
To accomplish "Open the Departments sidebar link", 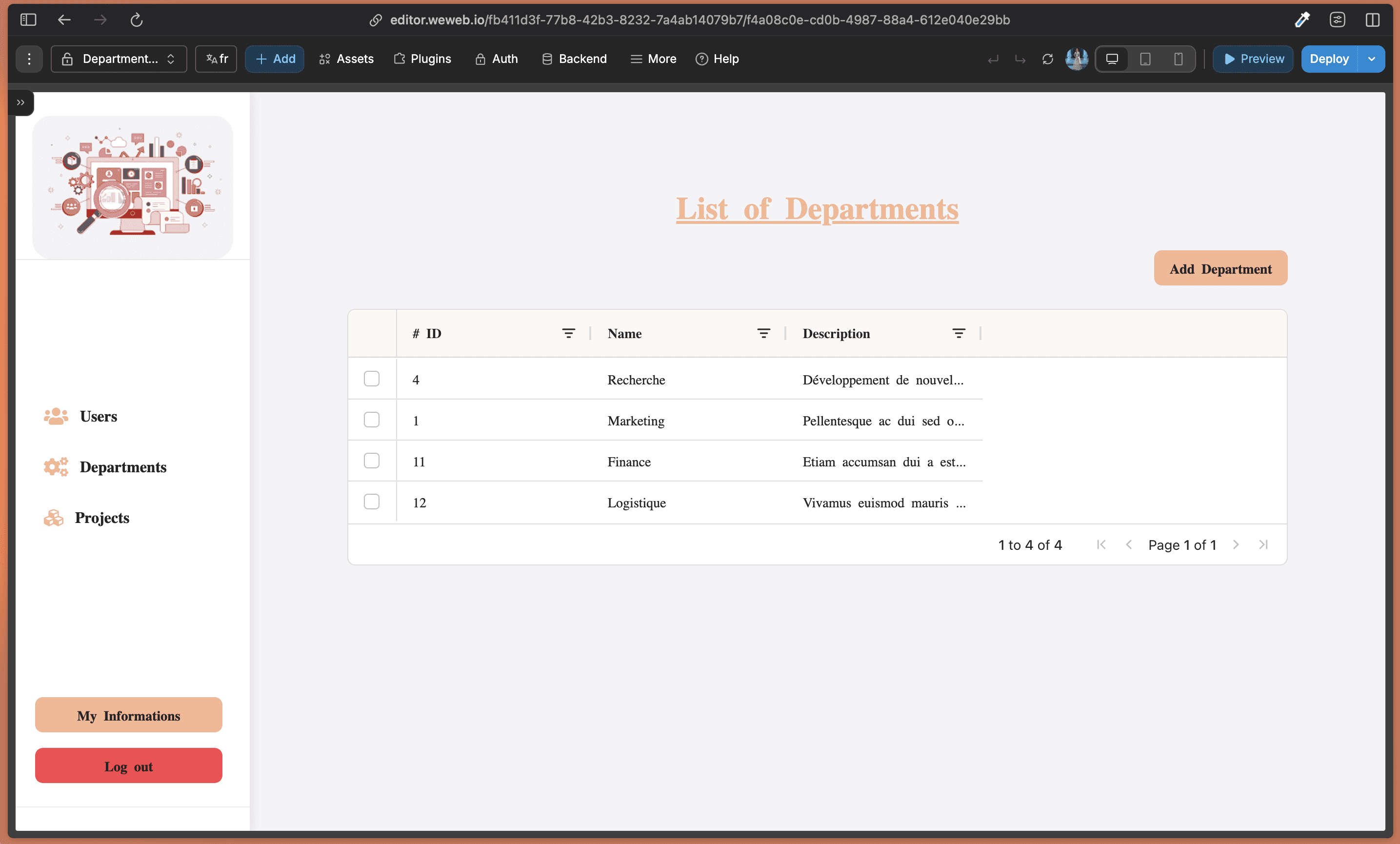I will pyautogui.click(x=123, y=467).
